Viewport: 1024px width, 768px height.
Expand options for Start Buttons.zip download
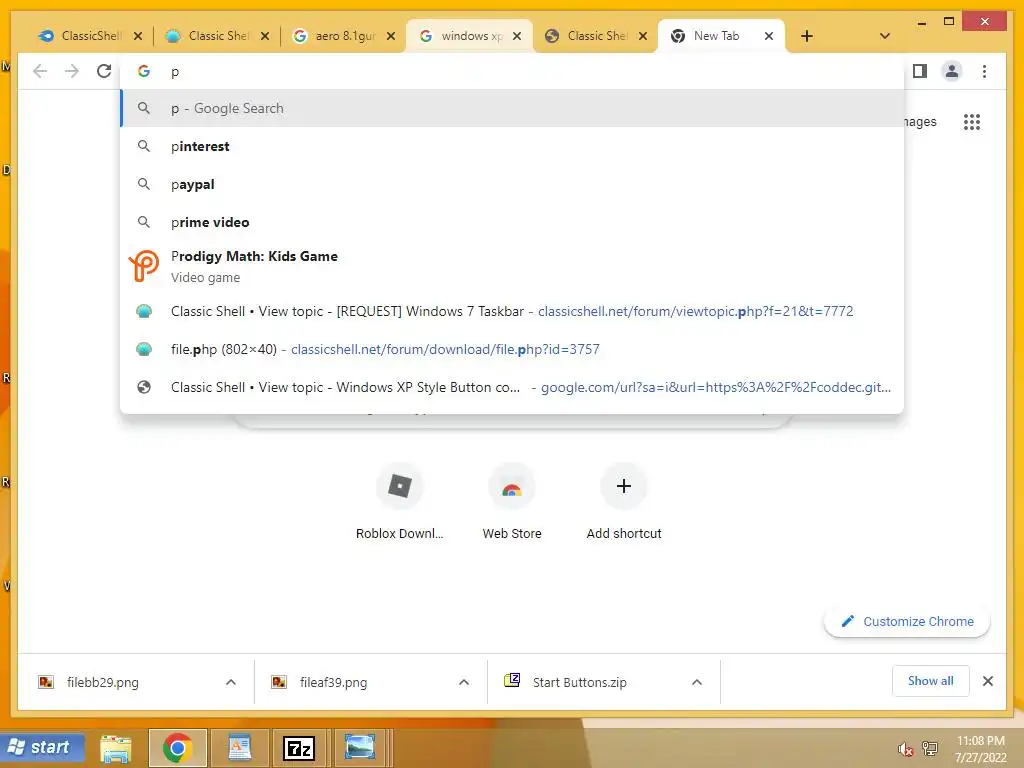pos(697,682)
